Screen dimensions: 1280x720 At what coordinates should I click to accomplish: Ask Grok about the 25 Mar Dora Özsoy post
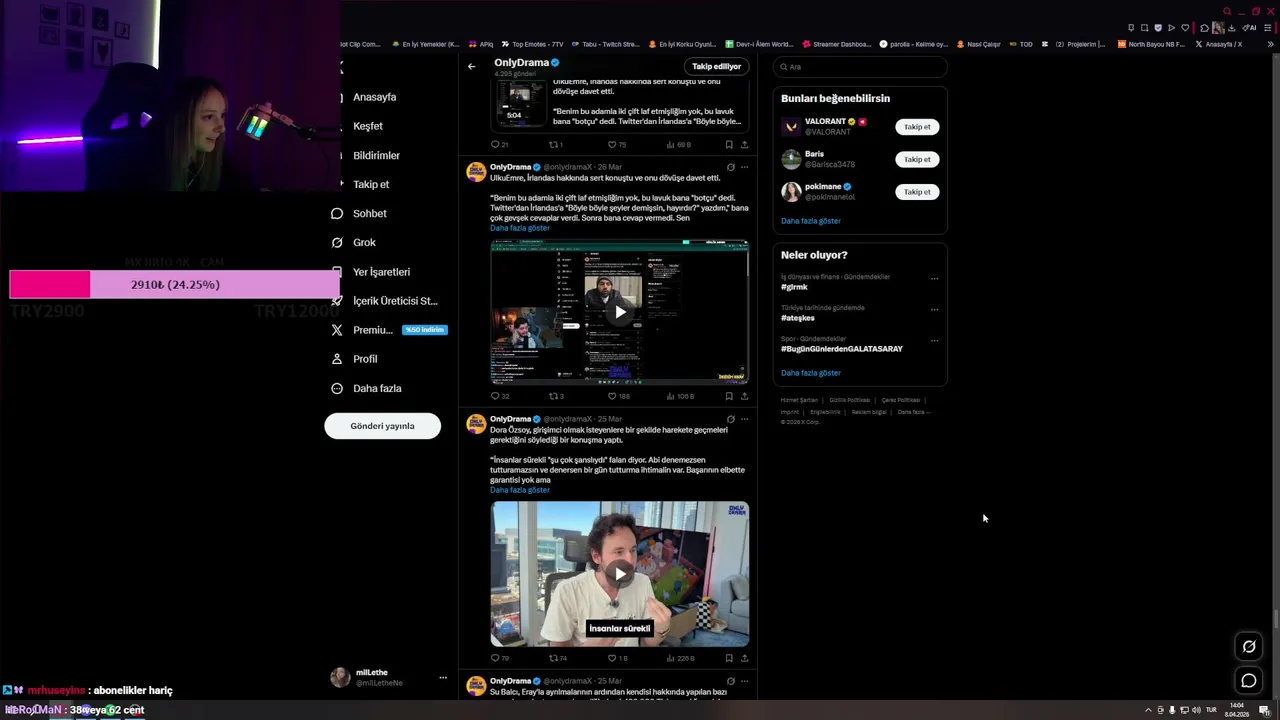[731, 419]
